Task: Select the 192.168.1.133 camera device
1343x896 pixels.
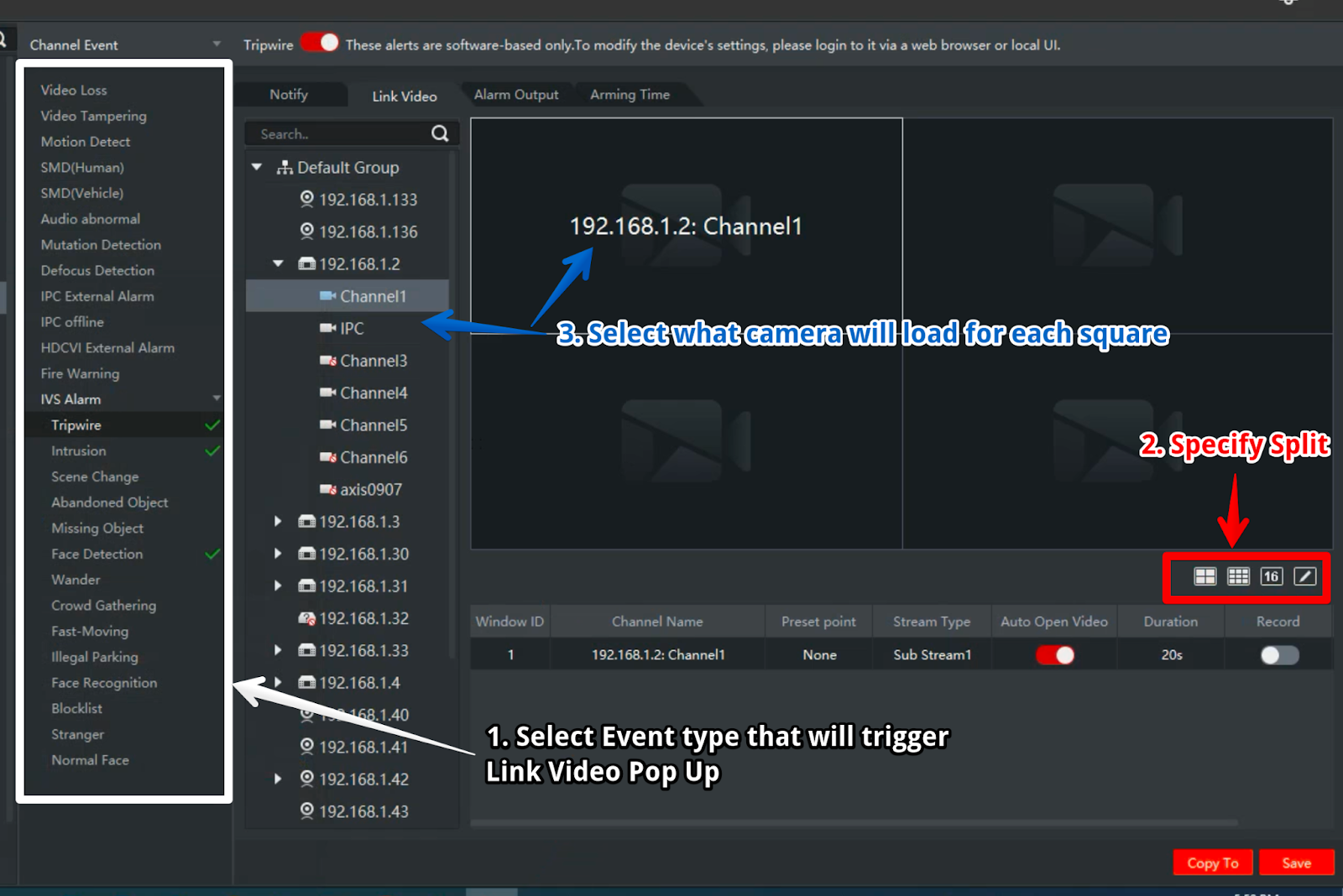Action: (367, 200)
